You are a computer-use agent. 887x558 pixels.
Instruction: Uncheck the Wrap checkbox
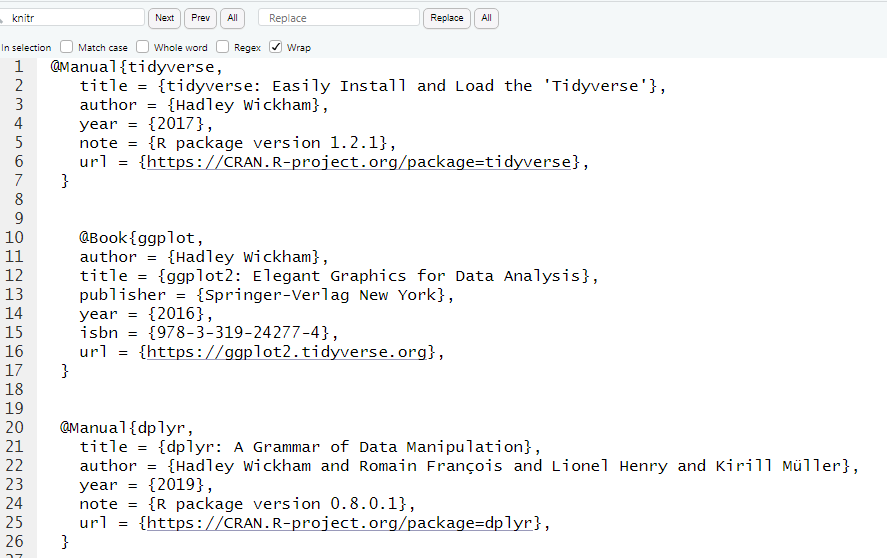(x=275, y=46)
